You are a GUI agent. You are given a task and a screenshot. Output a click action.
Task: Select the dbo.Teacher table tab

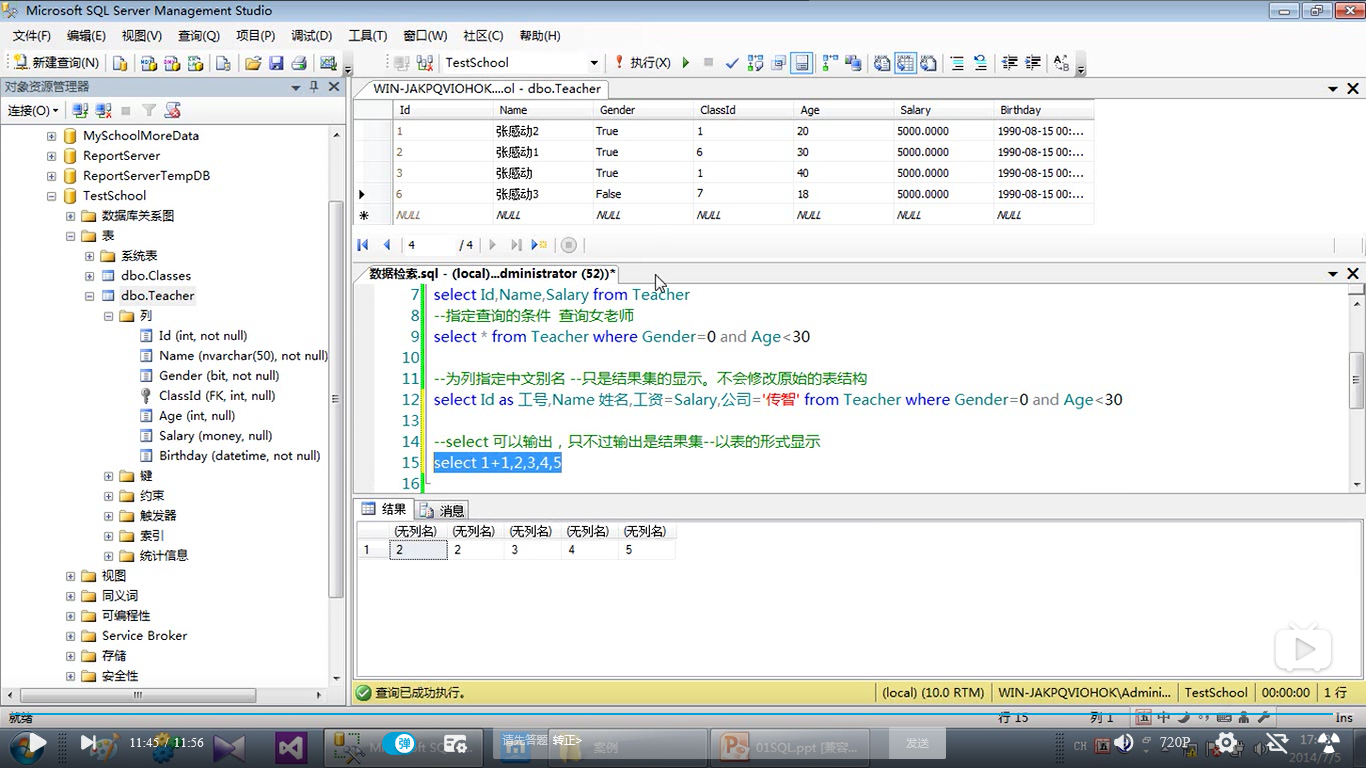(x=487, y=88)
